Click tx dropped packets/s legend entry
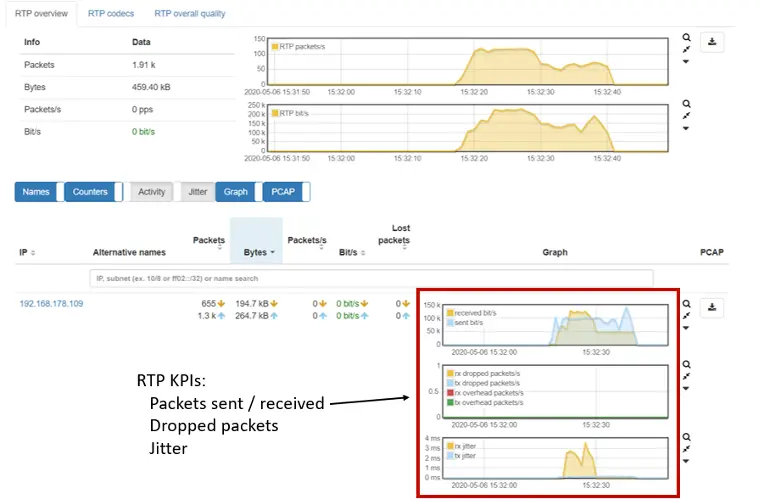Screen dimensions: 762x502 (x=484, y=383)
